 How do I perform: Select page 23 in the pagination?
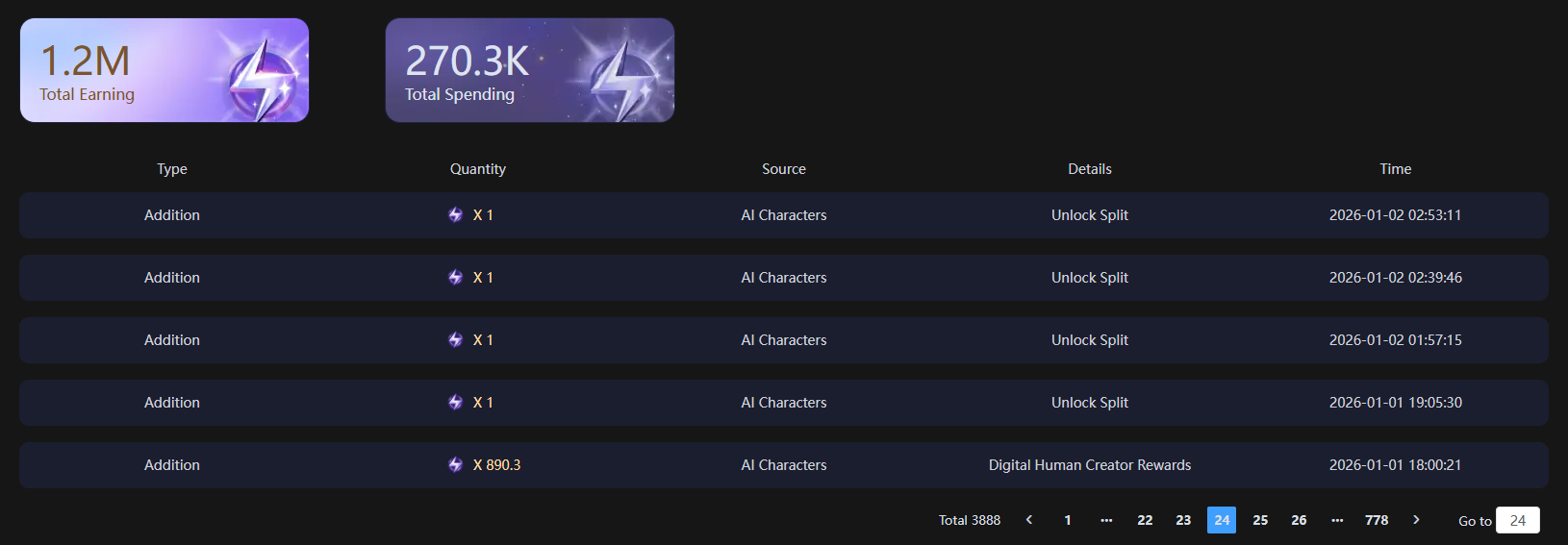coord(1183,520)
